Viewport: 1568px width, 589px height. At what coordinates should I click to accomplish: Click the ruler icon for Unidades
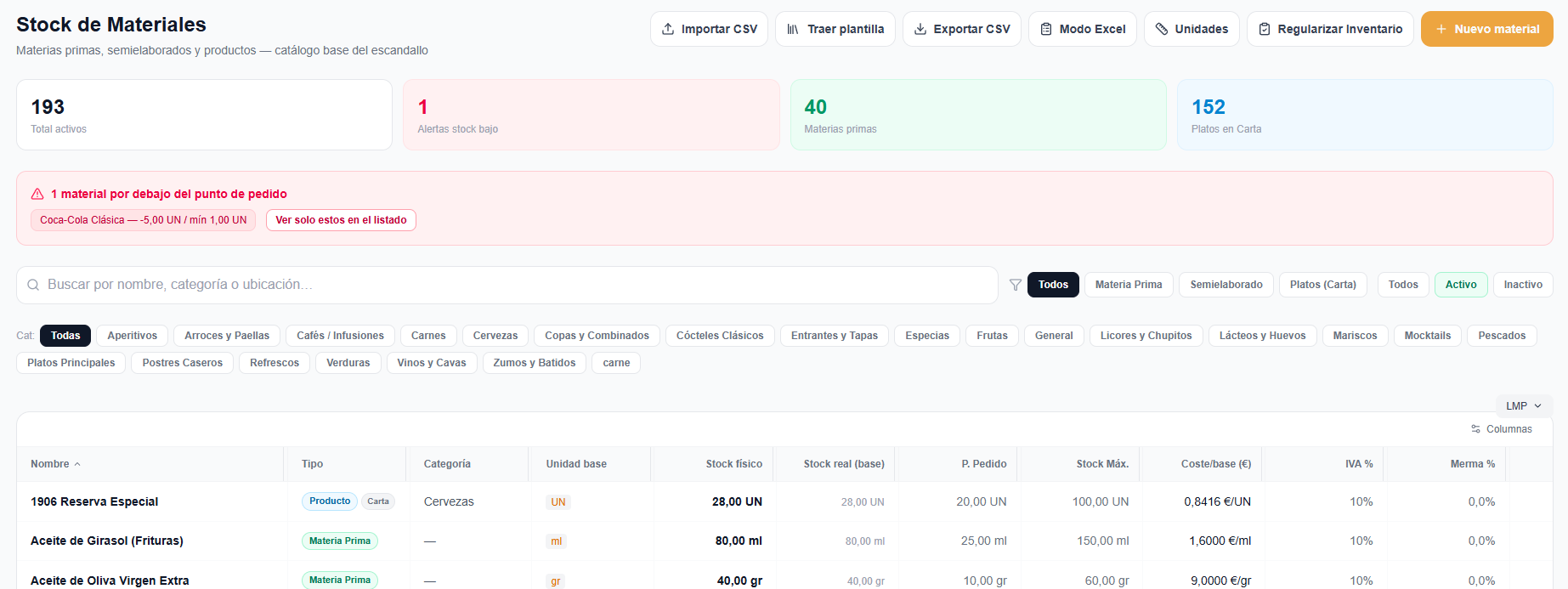click(1162, 29)
